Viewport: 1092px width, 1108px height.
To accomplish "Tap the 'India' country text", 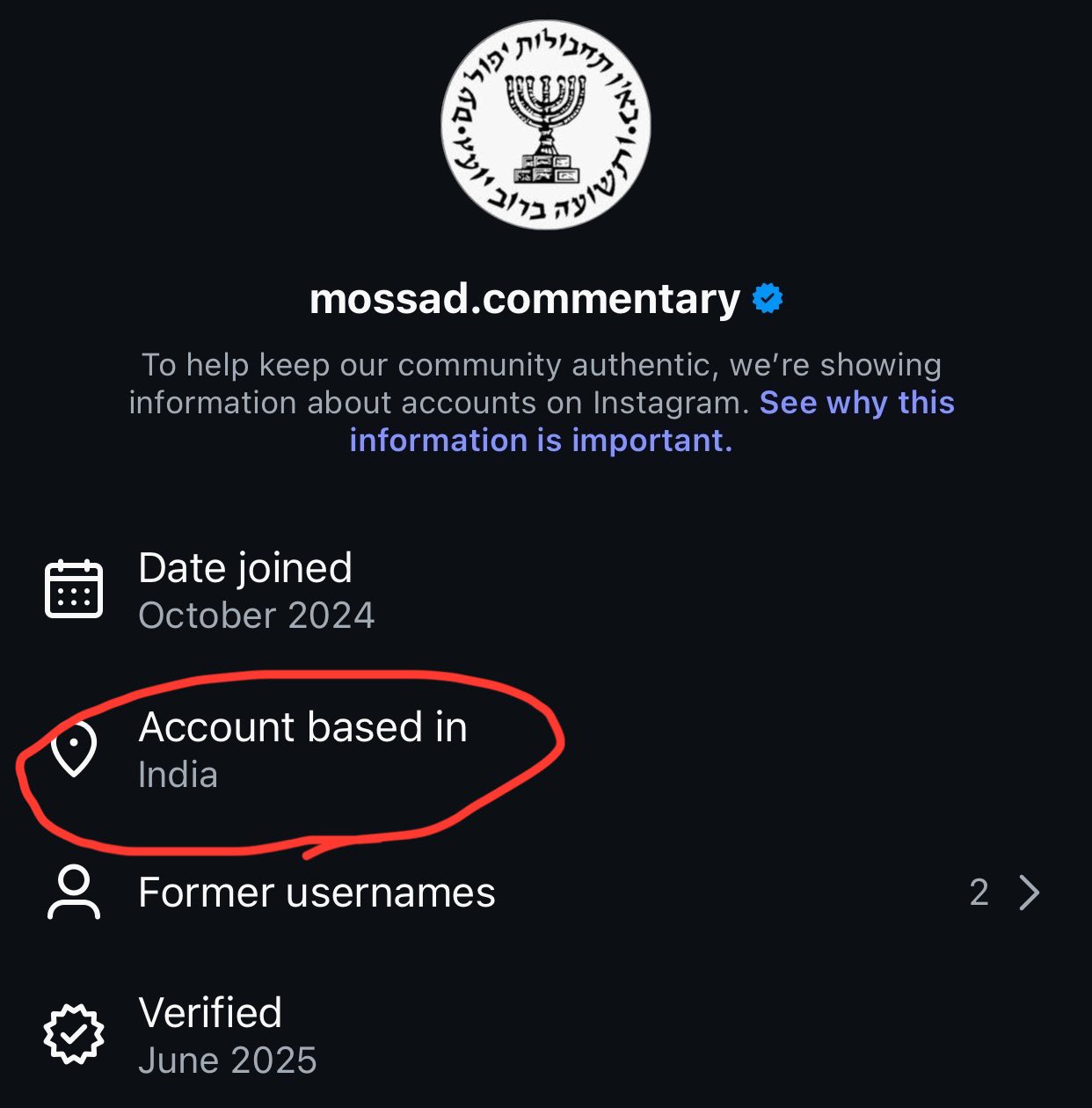I will click(178, 775).
